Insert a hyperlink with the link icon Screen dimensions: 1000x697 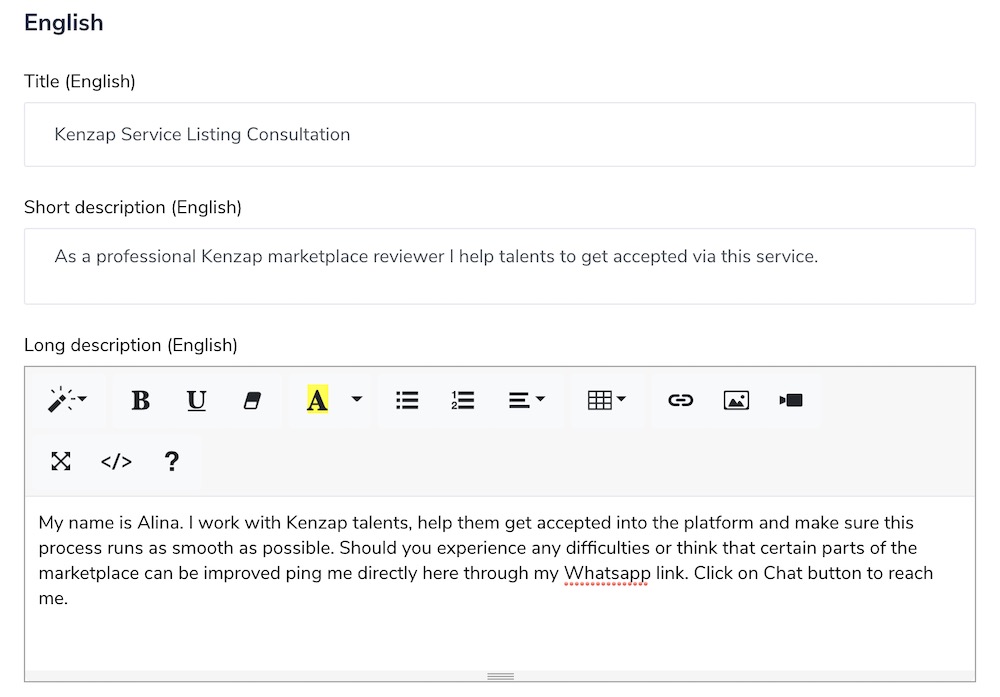[x=680, y=400]
